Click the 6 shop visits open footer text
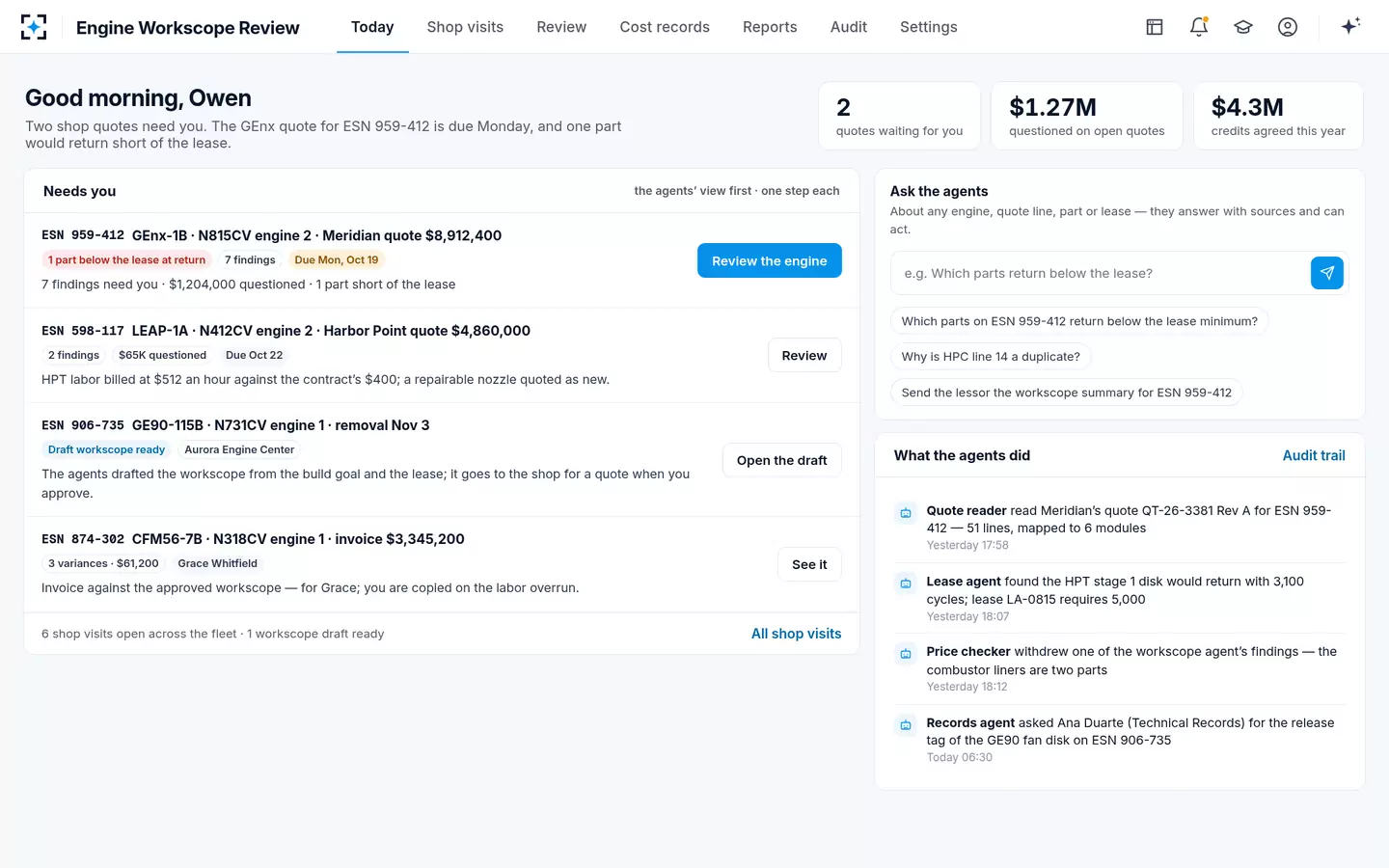The height and width of the screenshot is (868, 1389). [x=212, y=634]
